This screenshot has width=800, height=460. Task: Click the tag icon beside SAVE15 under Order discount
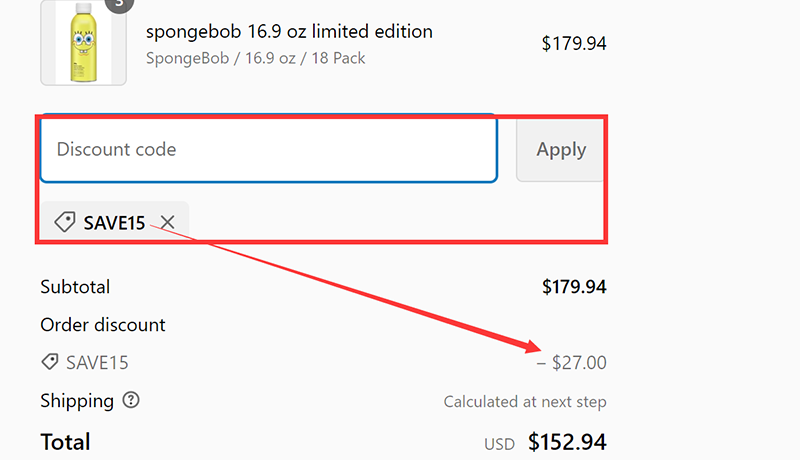tap(49, 363)
